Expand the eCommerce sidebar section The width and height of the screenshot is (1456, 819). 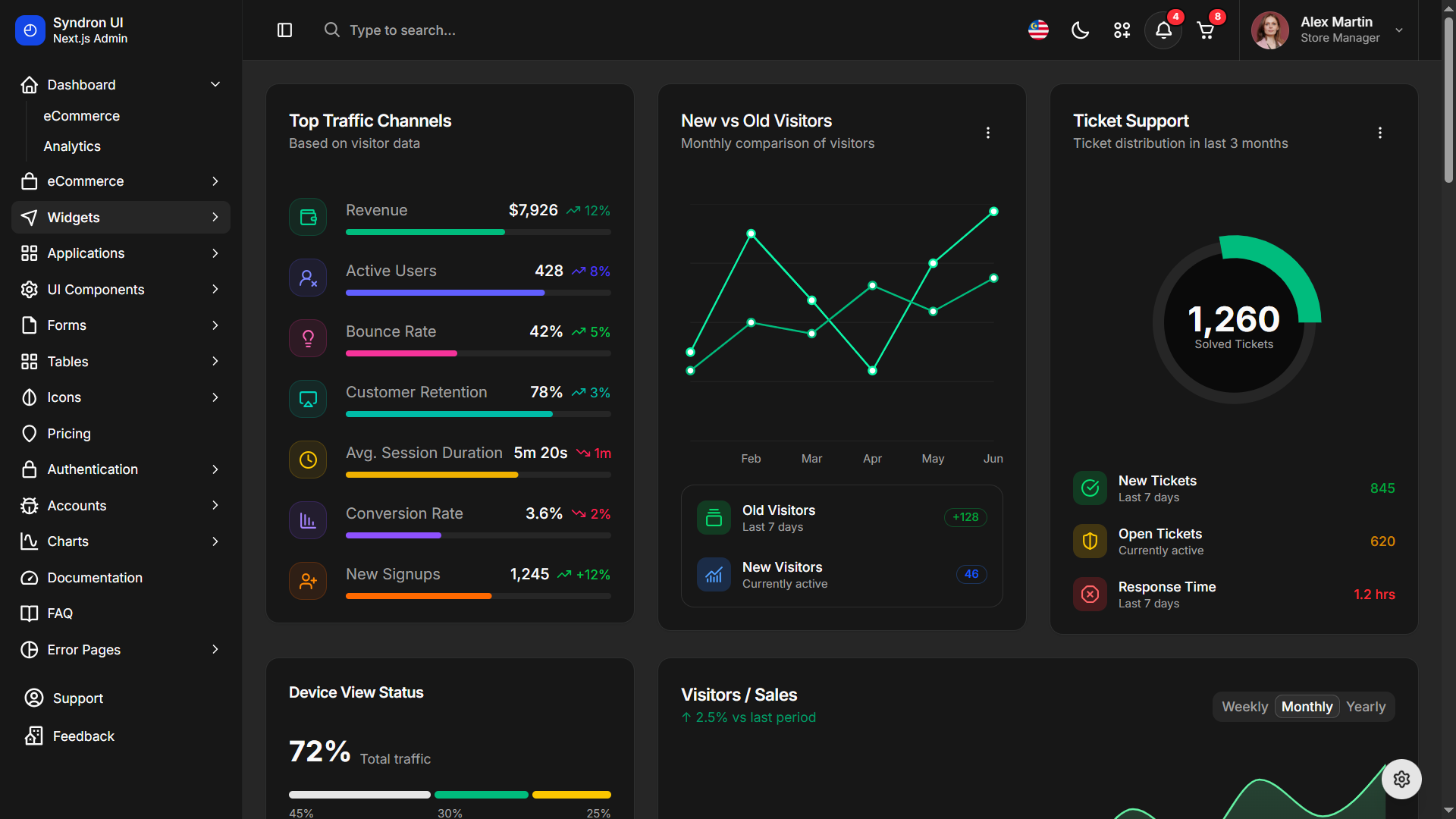pos(121,181)
